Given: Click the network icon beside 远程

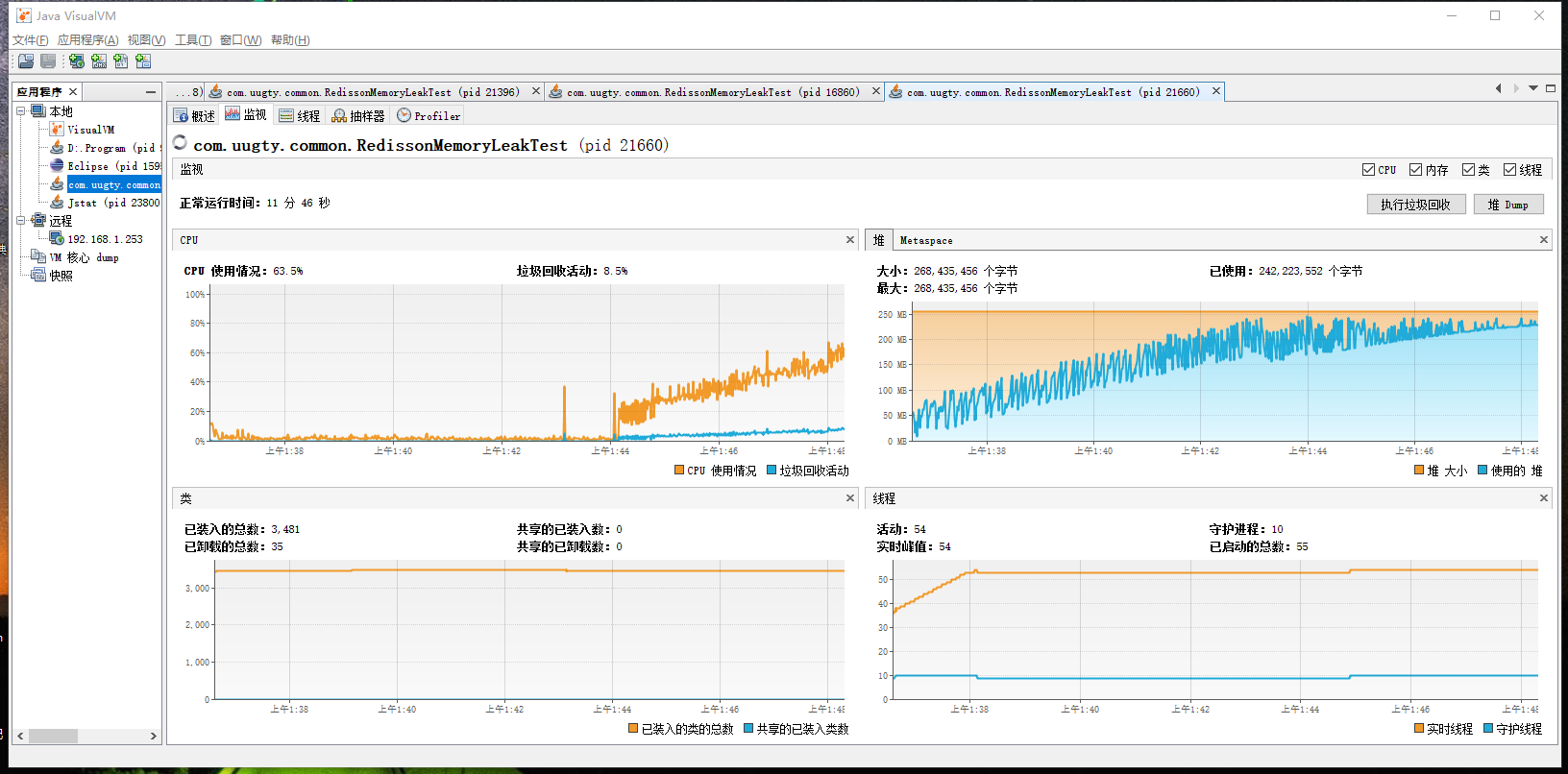Looking at the screenshot, I should click(38, 221).
